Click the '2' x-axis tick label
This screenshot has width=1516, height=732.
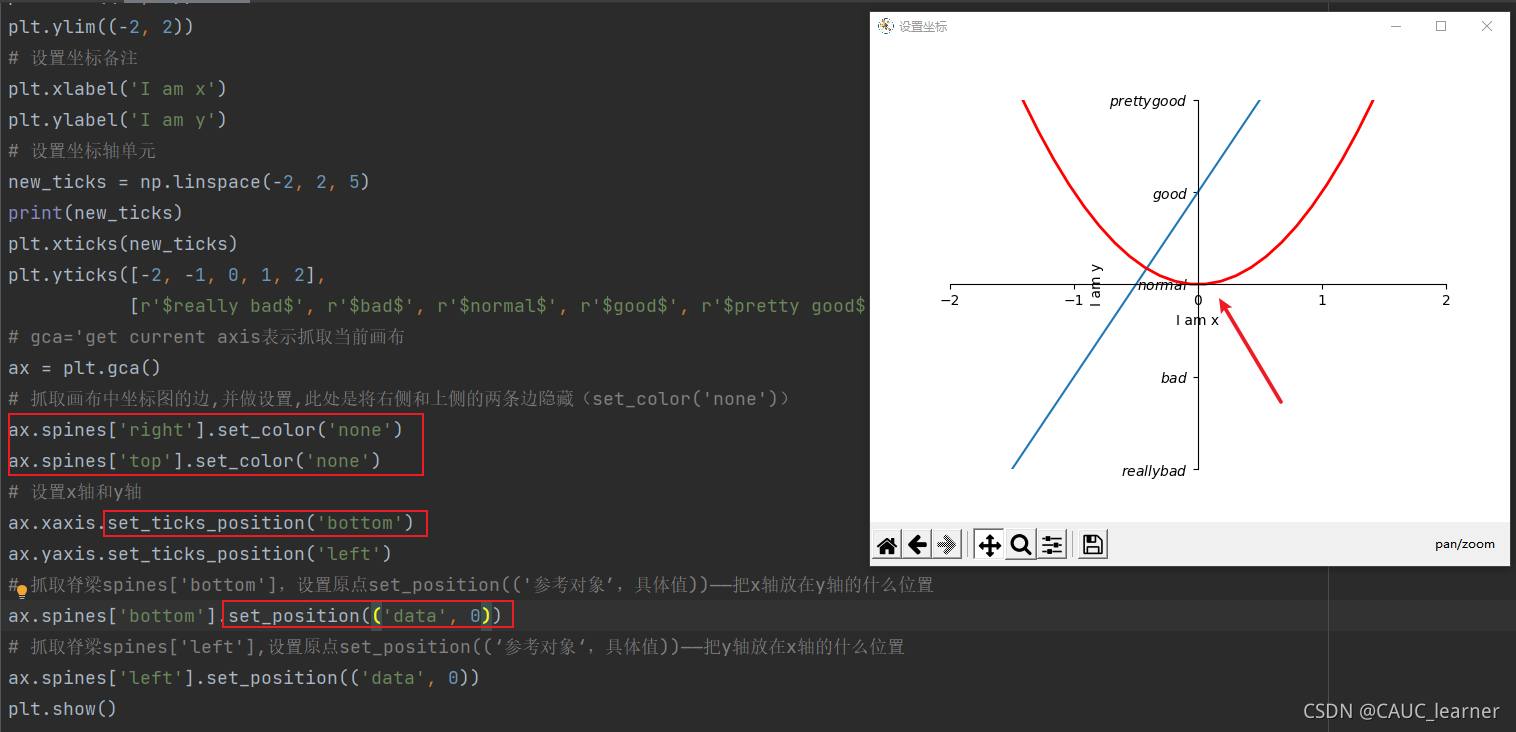[x=1446, y=300]
